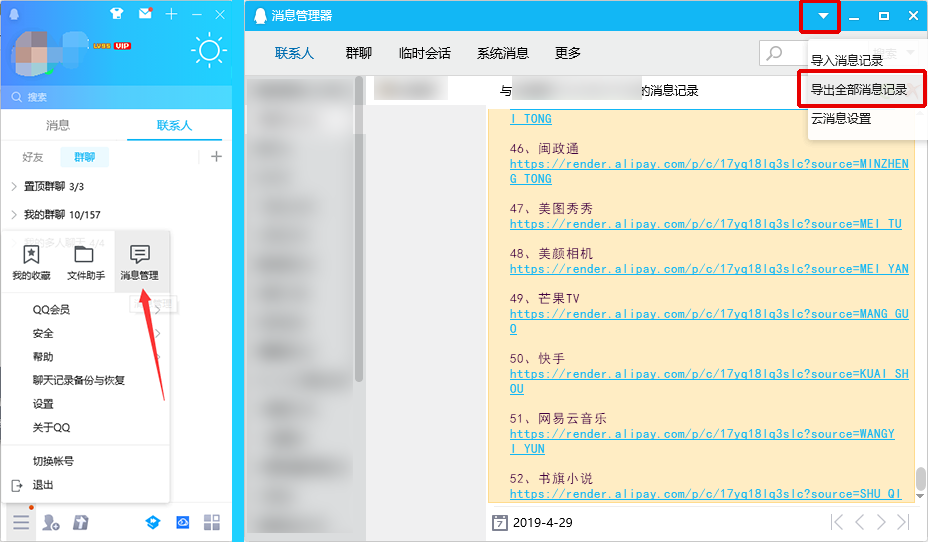This screenshot has width=928, height=542.
Task: Switch to 临时会话 tab
Action: (425, 53)
